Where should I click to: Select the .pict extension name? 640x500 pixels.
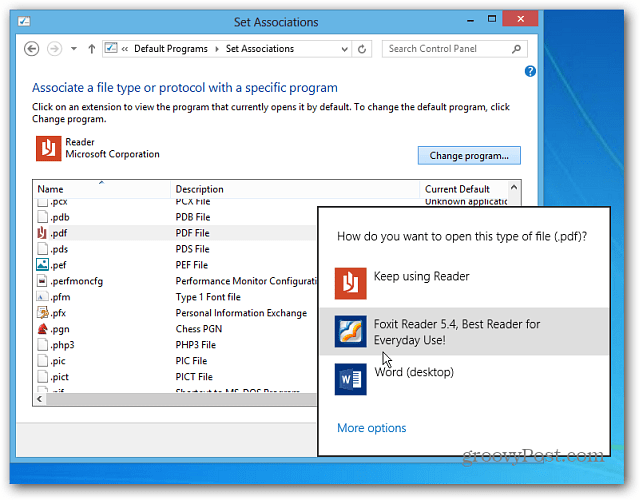60,377
